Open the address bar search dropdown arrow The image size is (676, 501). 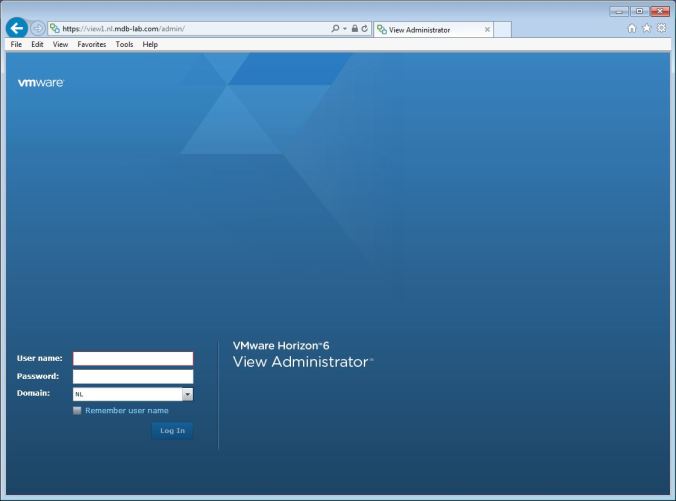(x=344, y=29)
